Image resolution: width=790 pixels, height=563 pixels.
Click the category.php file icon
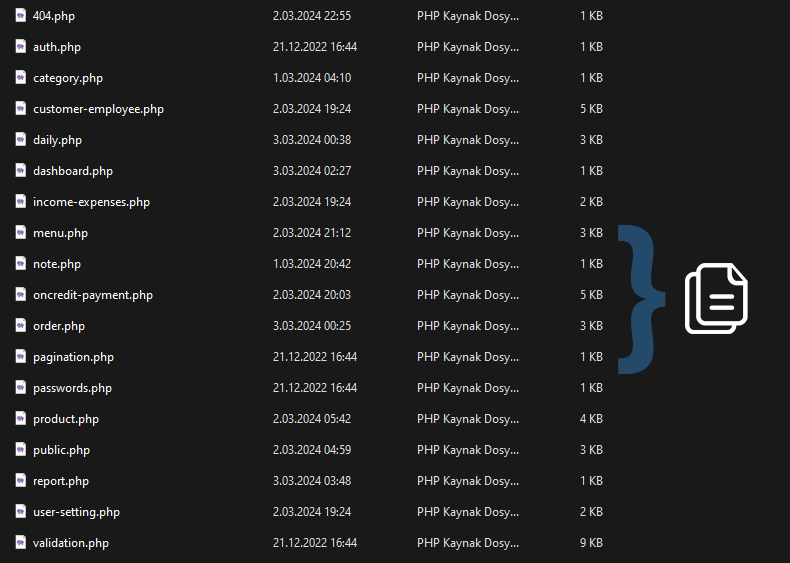point(20,78)
